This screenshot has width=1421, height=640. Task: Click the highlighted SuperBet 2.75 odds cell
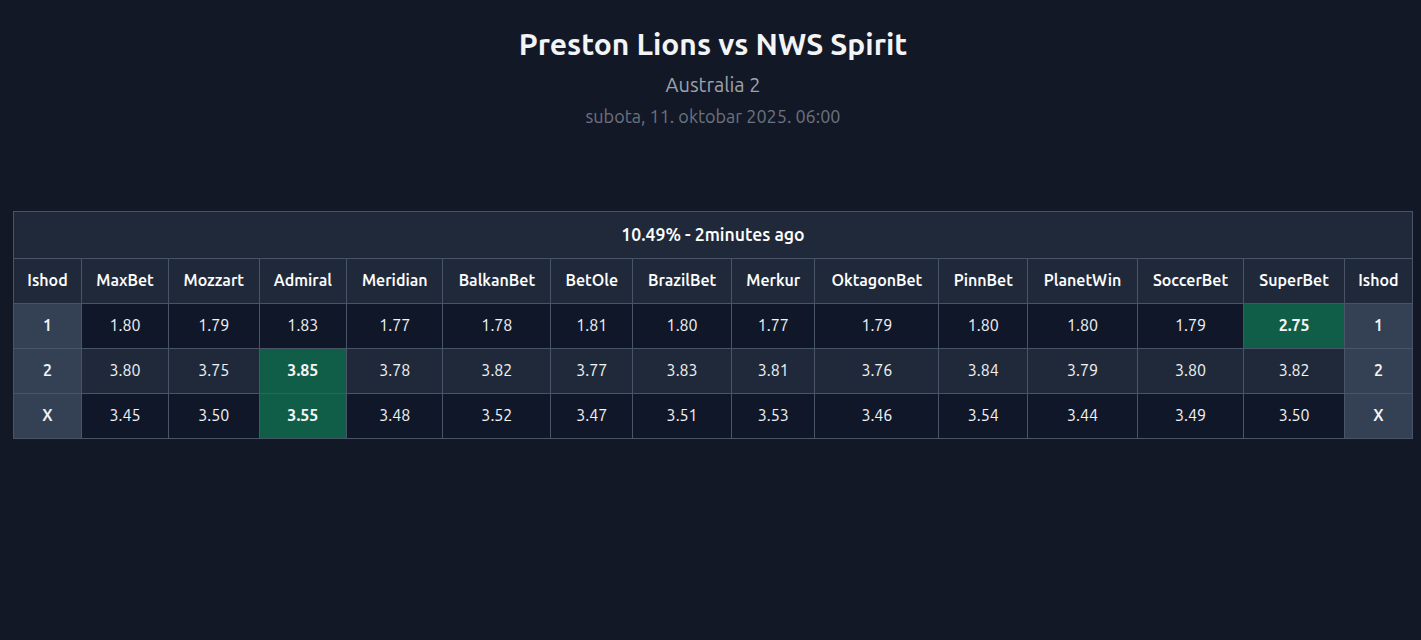coord(1293,325)
